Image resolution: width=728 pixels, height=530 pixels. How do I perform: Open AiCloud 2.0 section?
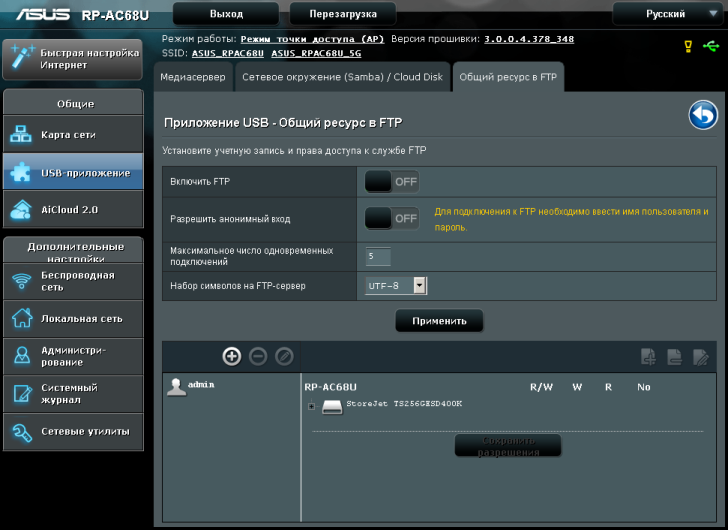tap(73, 209)
